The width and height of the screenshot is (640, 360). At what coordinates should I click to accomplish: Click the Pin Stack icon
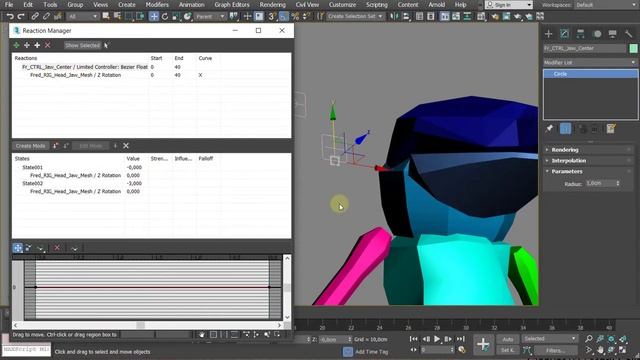(549, 129)
